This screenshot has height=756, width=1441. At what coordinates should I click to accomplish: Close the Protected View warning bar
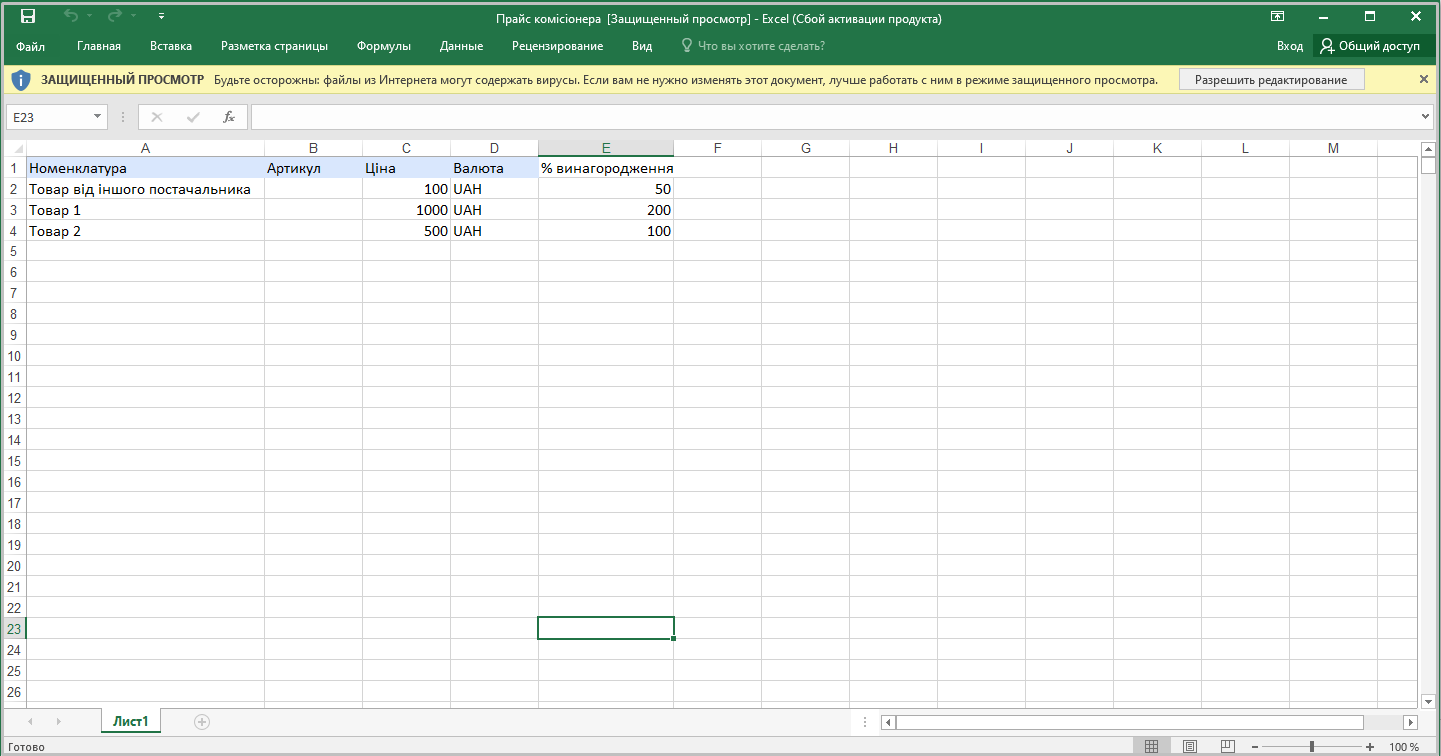[1424, 79]
